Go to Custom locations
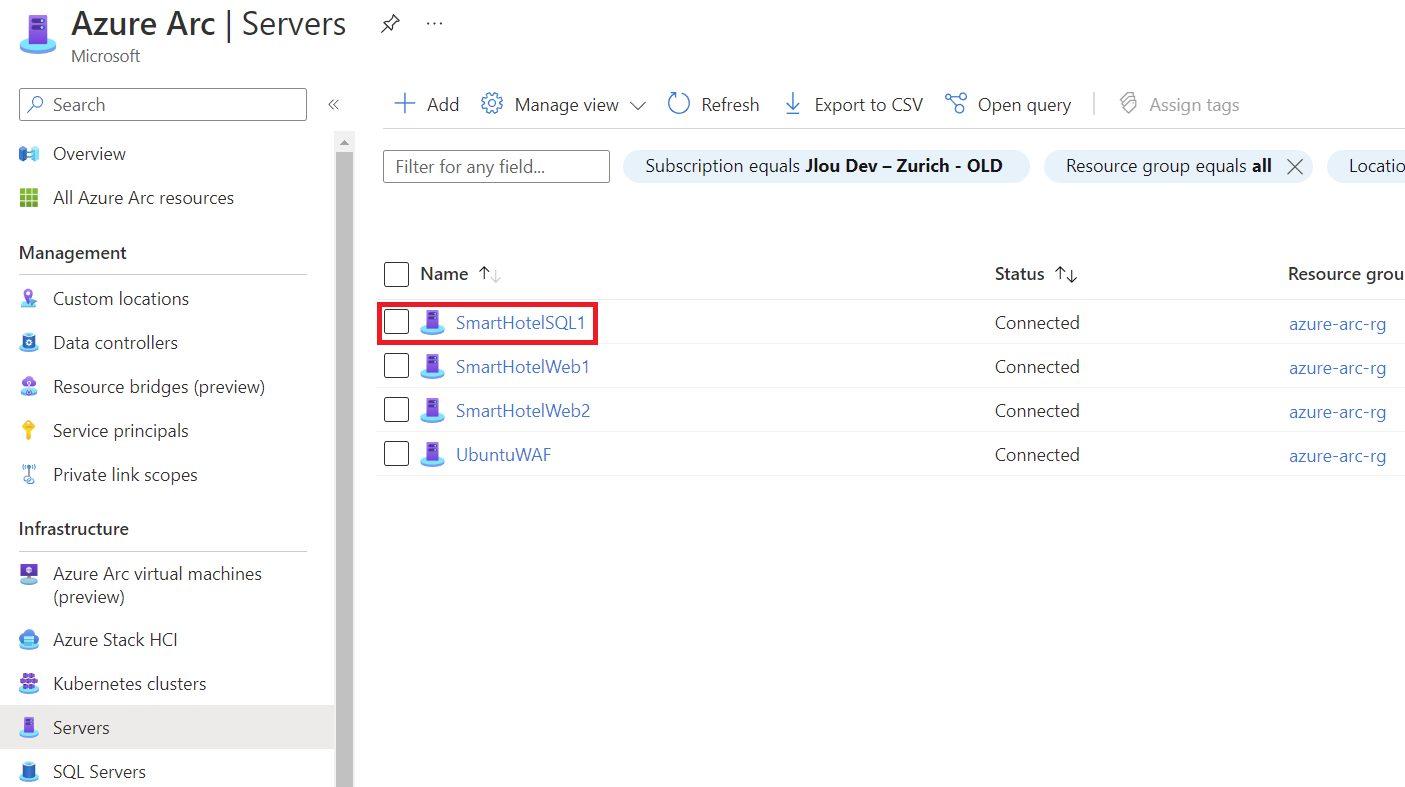Screen dimensions: 1405x787 [121, 299]
